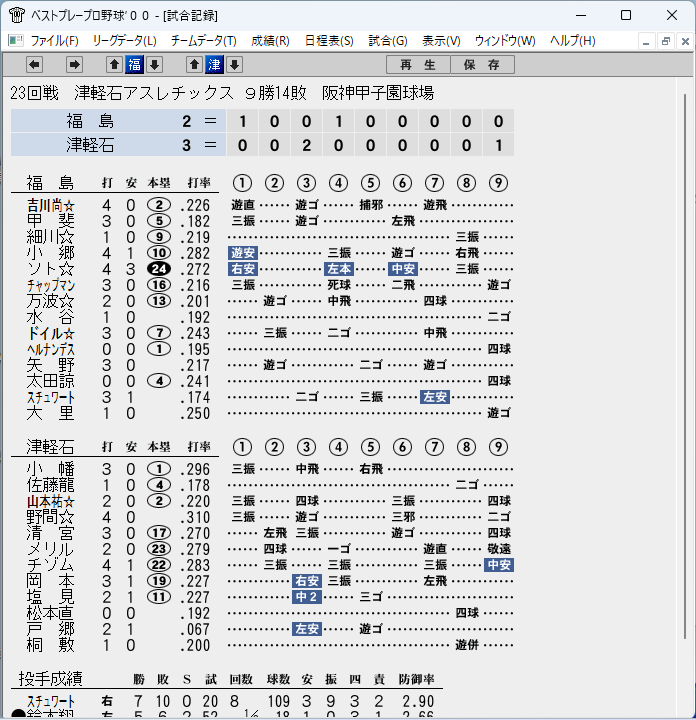The height and width of the screenshot is (720, 696).
Task: Select the blue 福 team icon
Action: (x=135, y=65)
